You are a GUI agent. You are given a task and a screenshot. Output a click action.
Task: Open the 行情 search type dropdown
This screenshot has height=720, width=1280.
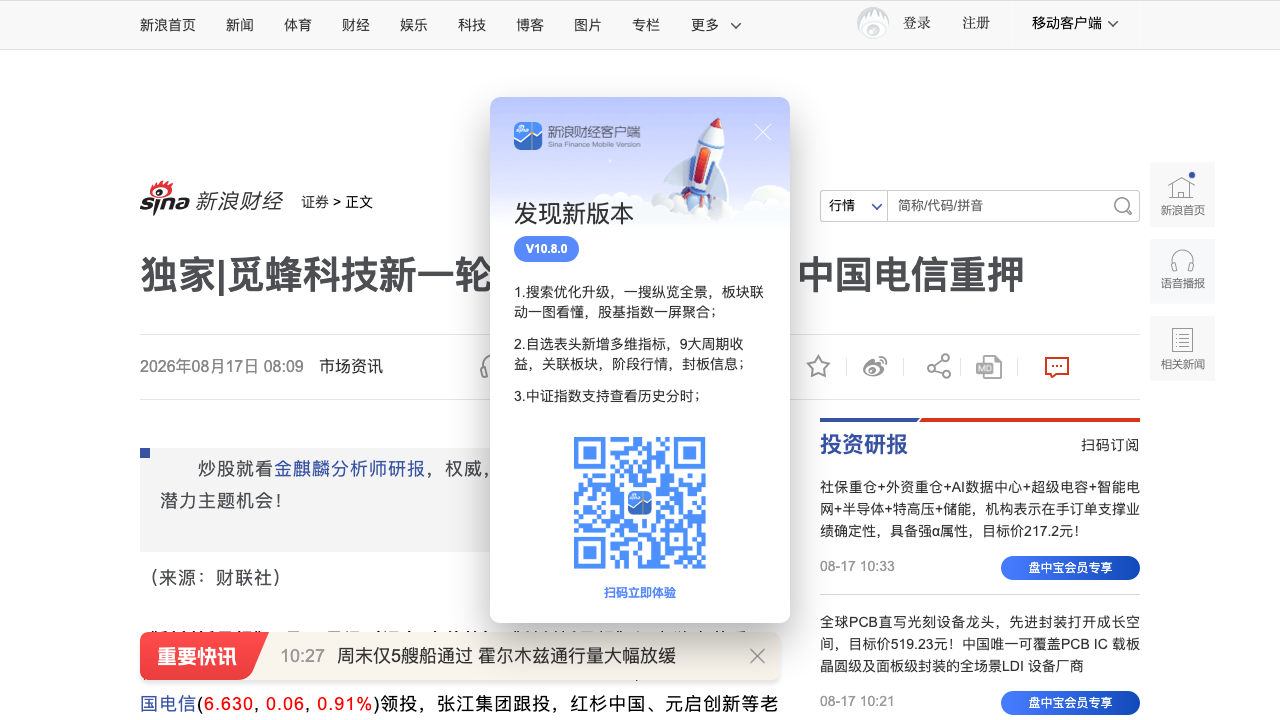(x=854, y=206)
